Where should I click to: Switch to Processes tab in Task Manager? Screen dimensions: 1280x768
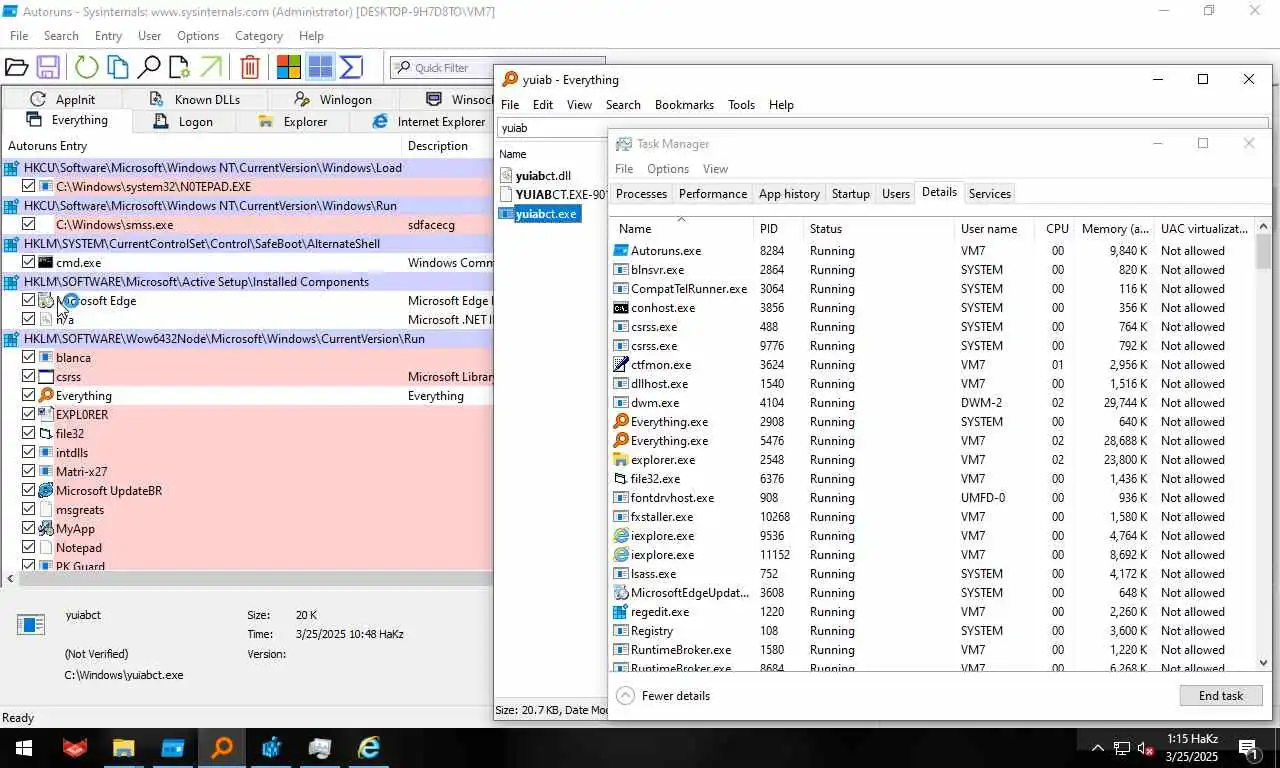tap(641, 194)
